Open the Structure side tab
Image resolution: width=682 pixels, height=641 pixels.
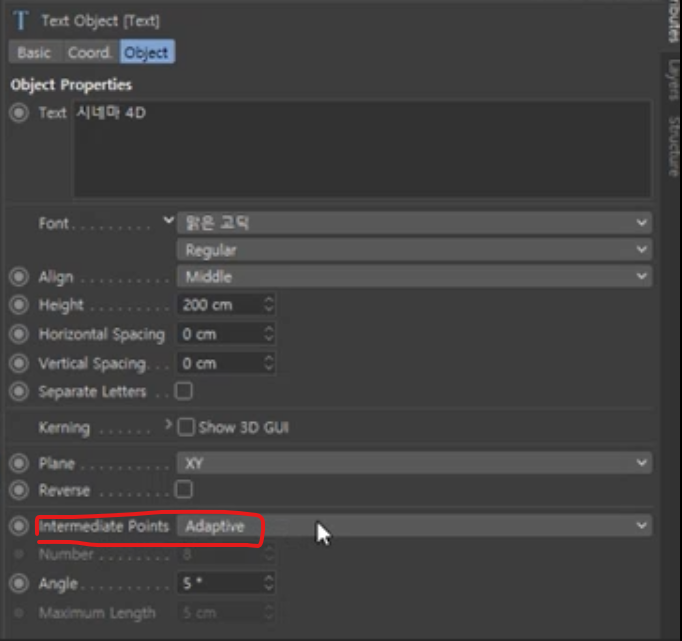[673, 146]
